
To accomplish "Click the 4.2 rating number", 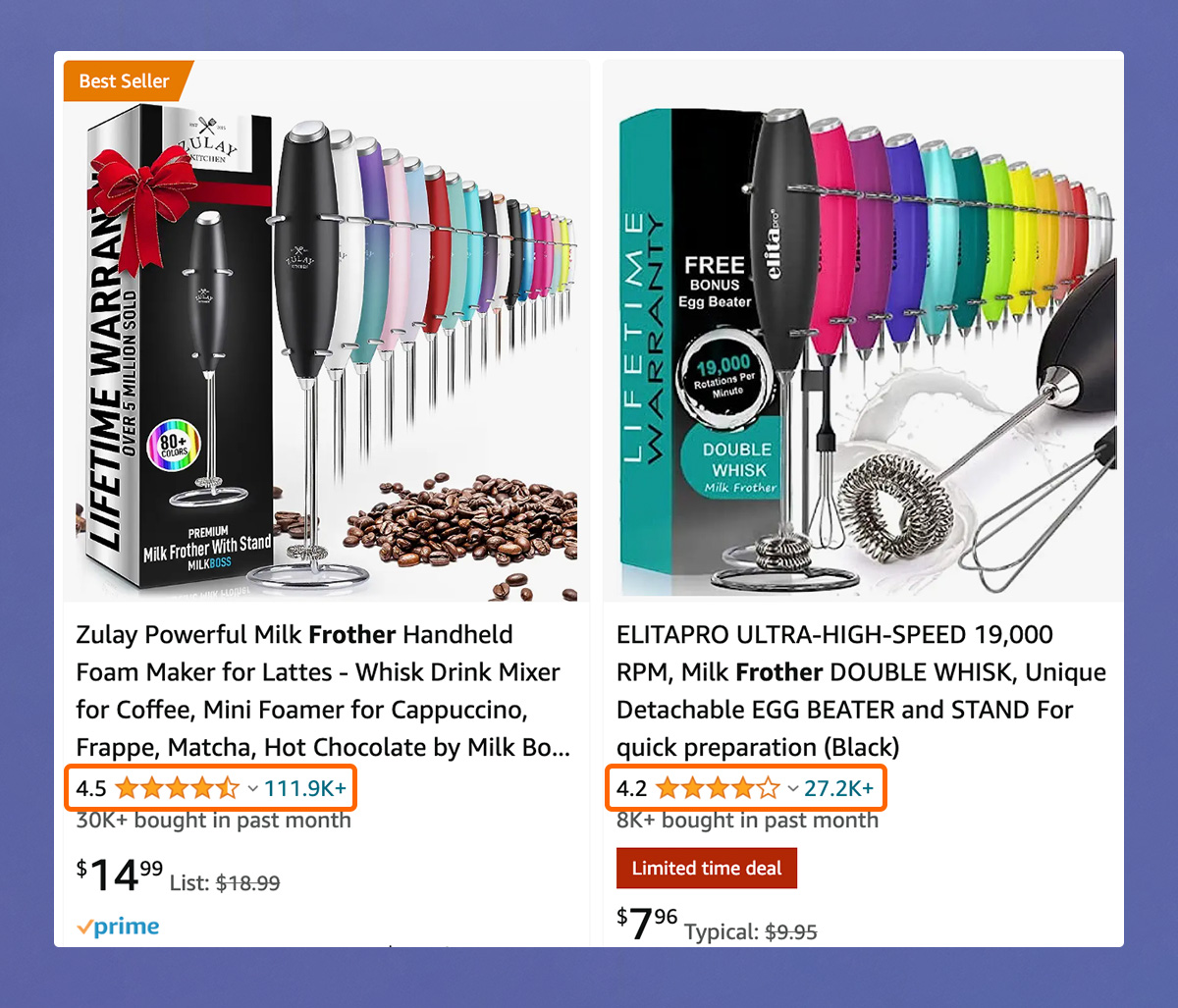I will coord(631,788).
